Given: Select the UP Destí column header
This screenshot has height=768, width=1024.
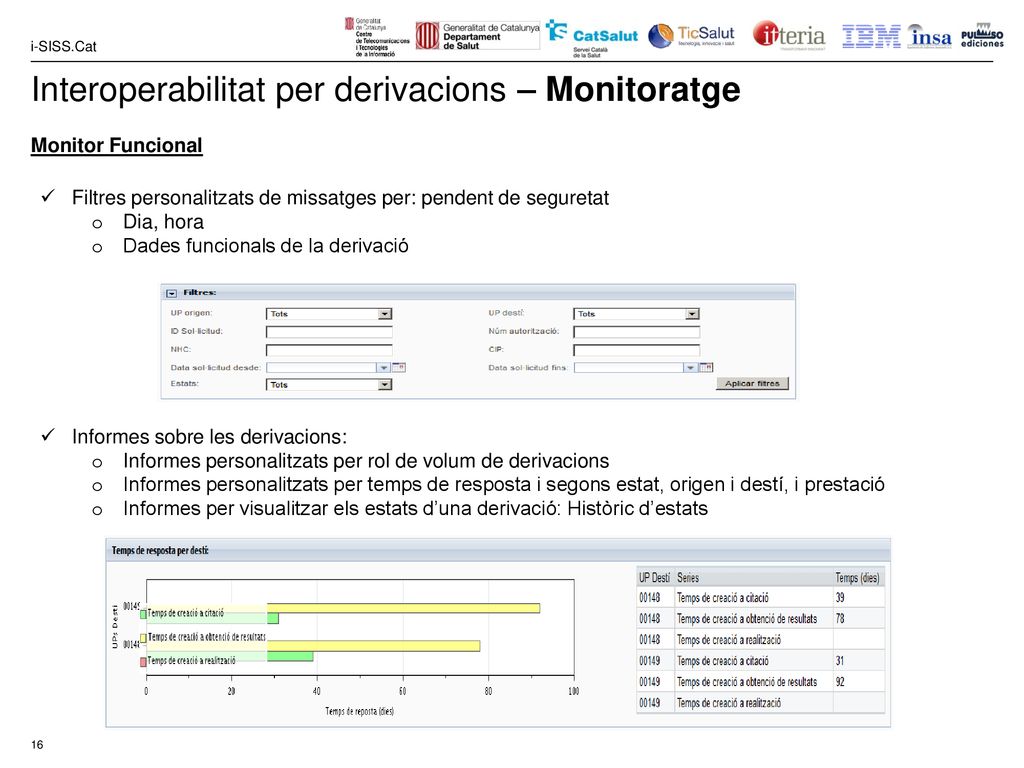Looking at the screenshot, I should pos(654,578).
